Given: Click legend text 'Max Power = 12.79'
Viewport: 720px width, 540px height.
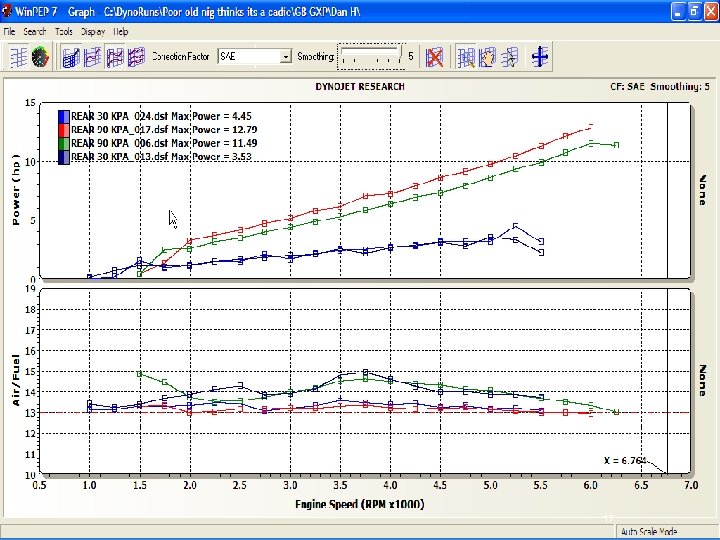Looking at the screenshot, I should tap(214, 129).
